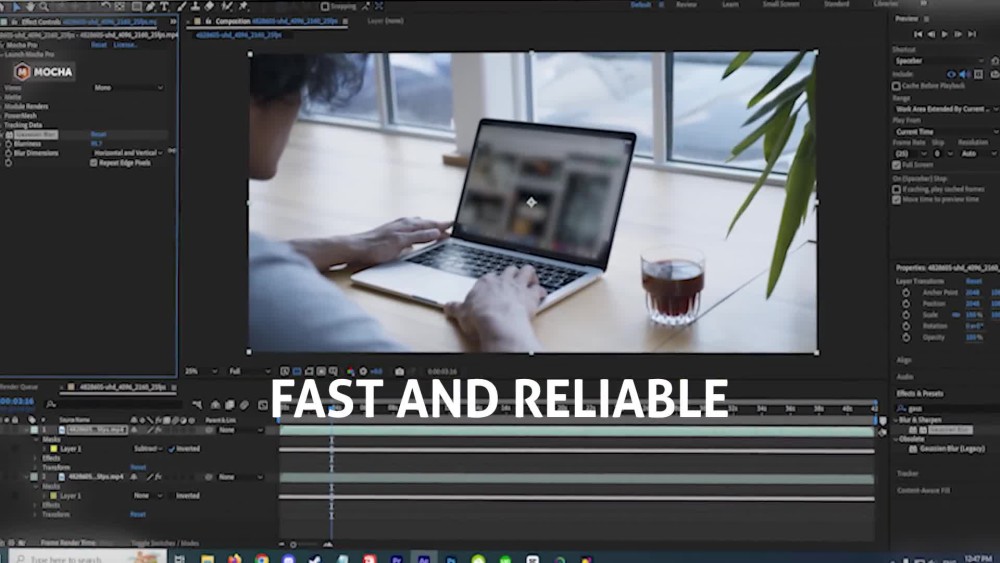Click Reset for the Gaussian Blur effect

coord(98,135)
